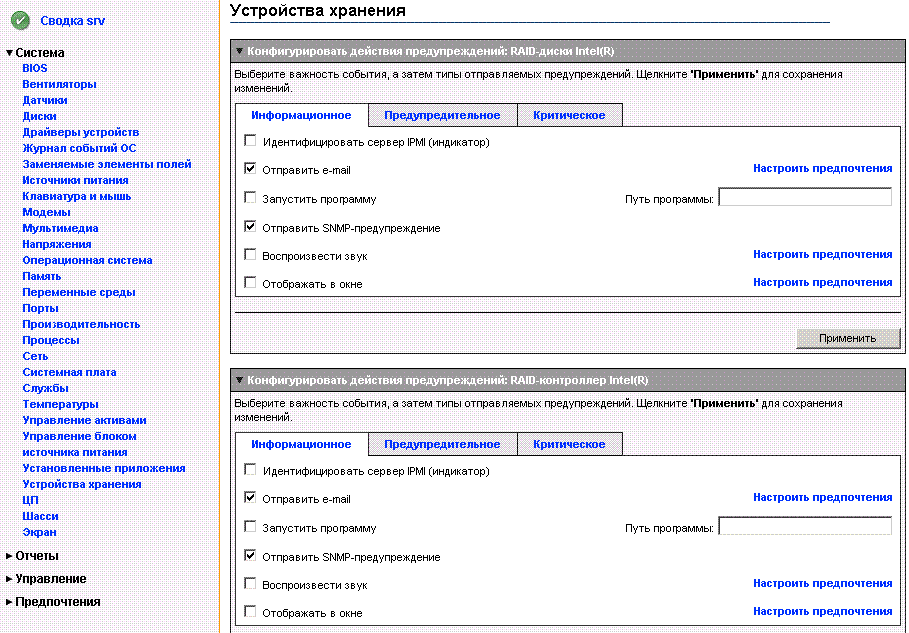
Task: Uncheck Отправить e-mail in the RAID-диски panel
Action: coord(250,169)
